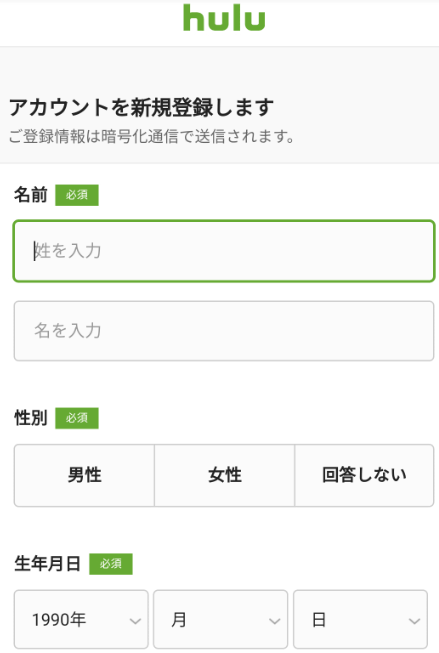Click the 必須 badge next to 生年月日
The image size is (439, 653).
click(x=111, y=563)
